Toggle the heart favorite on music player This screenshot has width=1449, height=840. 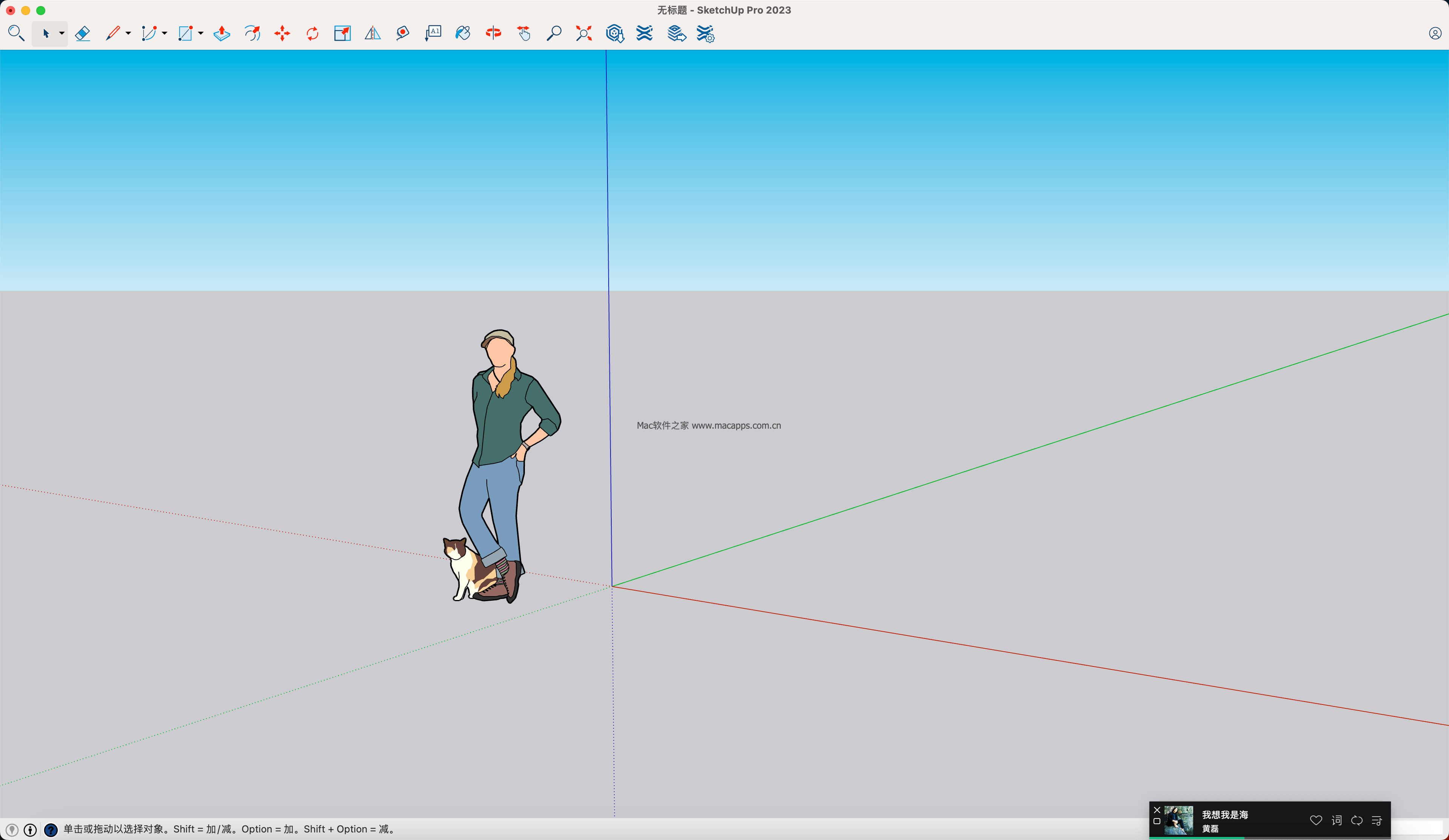[x=1315, y=820]
